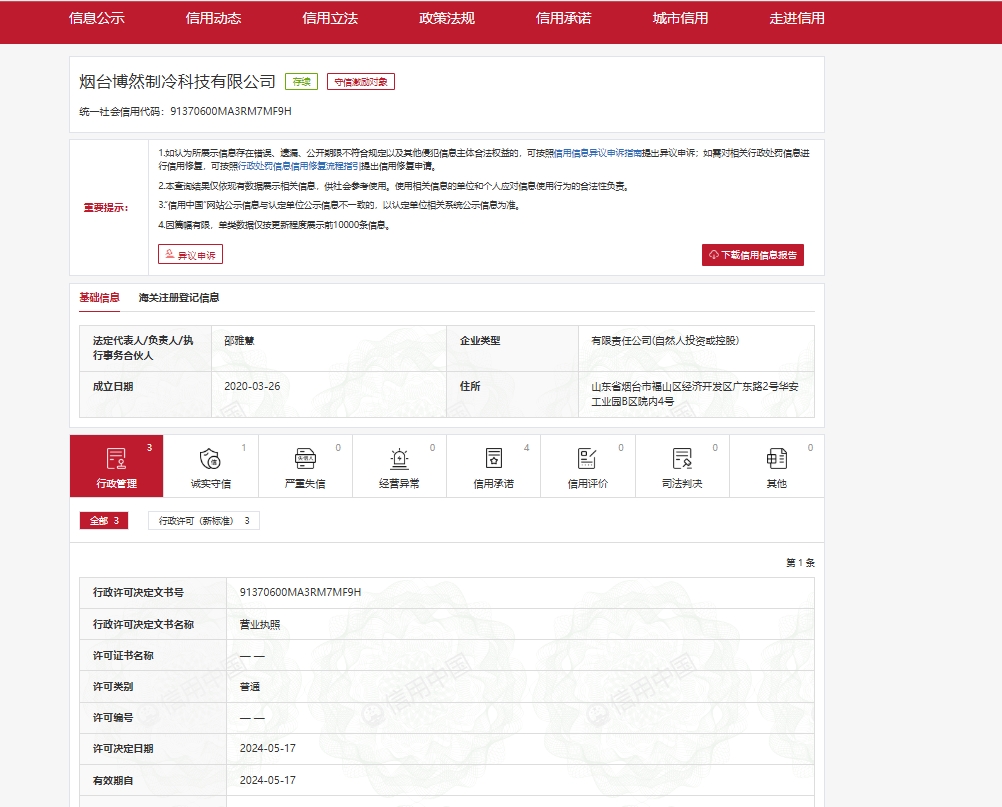Click the 守信激励对象 tag
Viewport: 1002px width, 807px height.
click(x=361, y=82)
